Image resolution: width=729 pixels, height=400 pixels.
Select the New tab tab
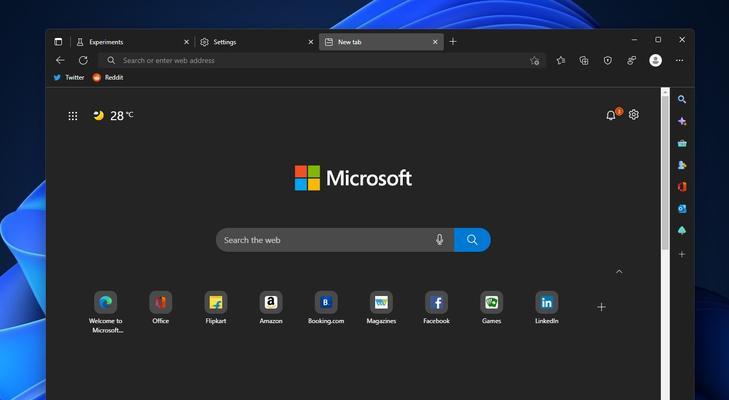click(381, 42)
